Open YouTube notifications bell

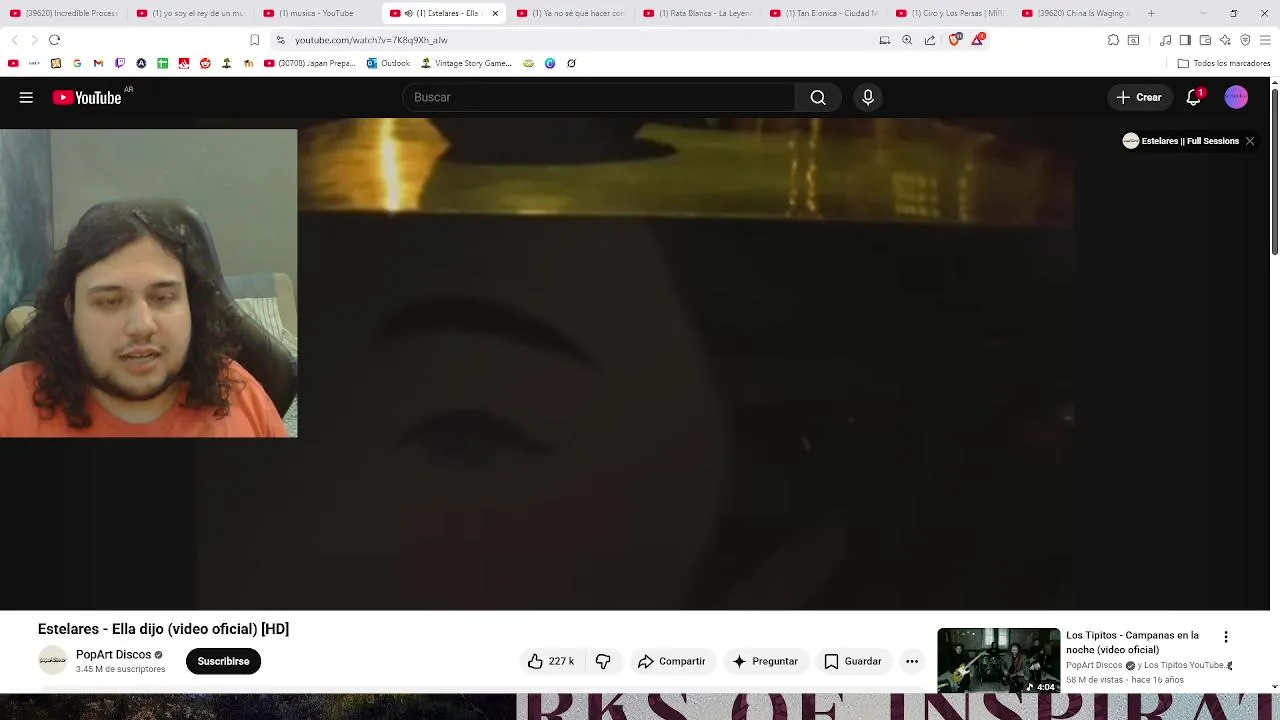click(1194, 97)
